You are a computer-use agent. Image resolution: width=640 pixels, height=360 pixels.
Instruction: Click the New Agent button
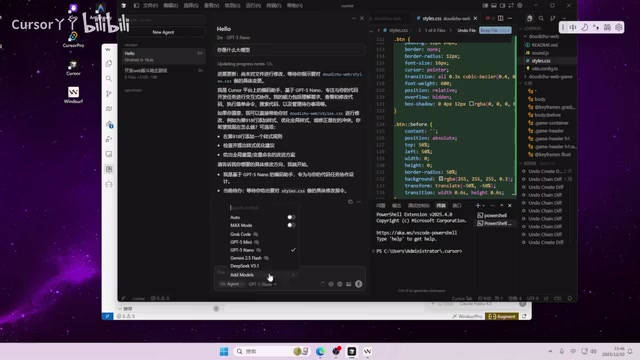[163, 32]
